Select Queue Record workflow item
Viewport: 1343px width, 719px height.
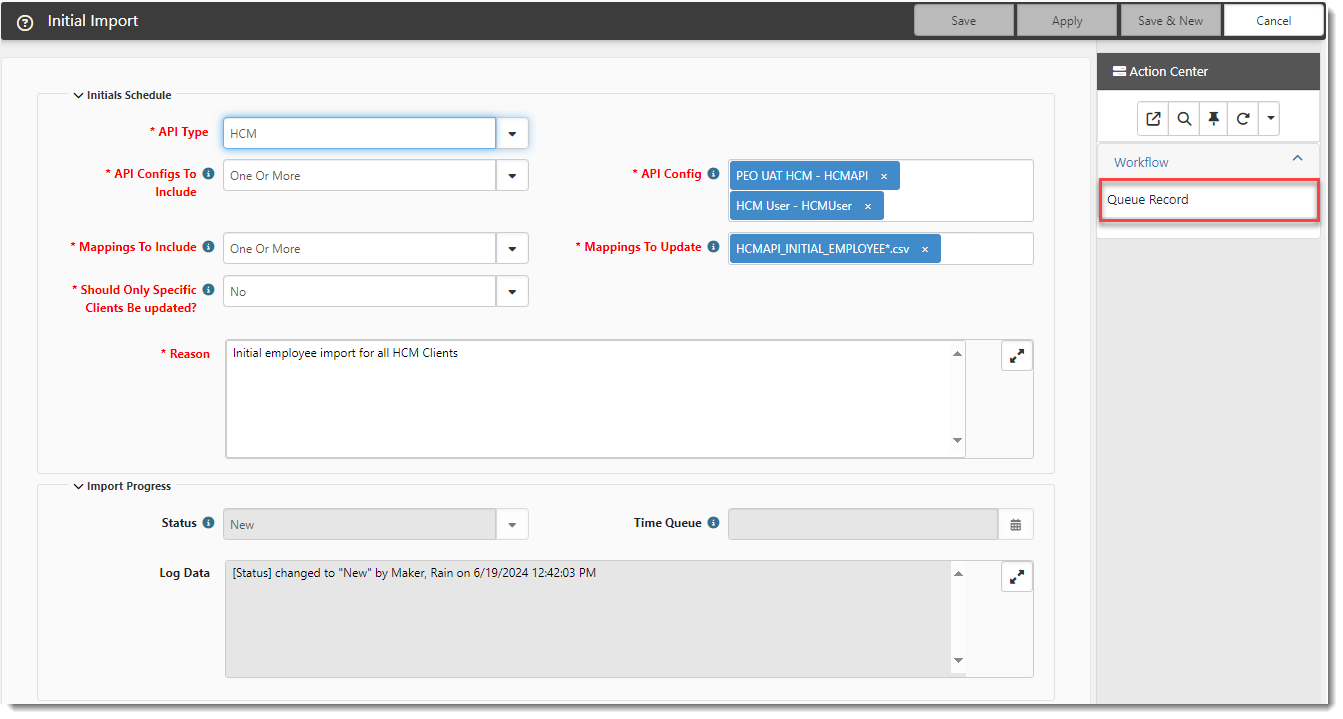pos(1148,200)
